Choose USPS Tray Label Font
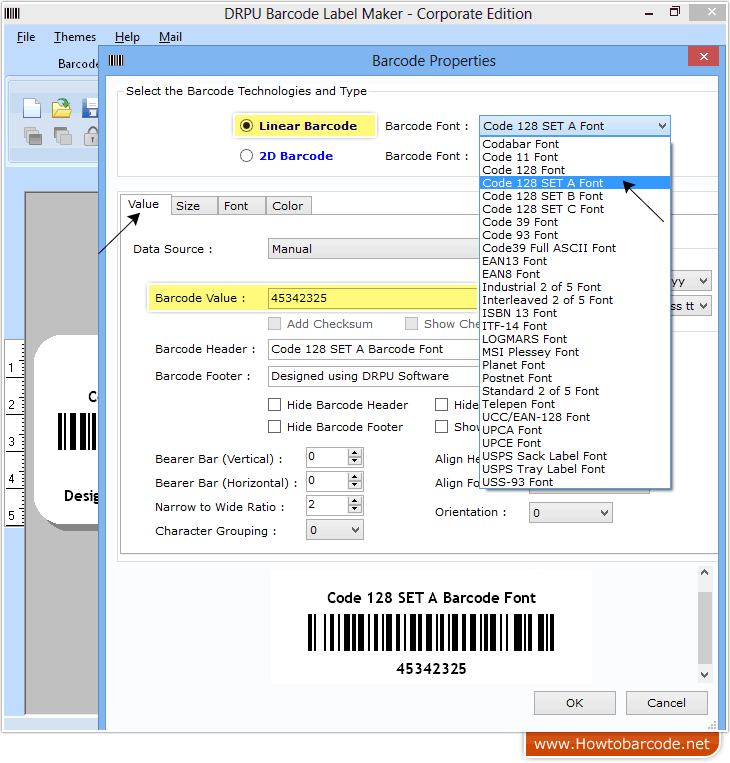 point(575,469)
